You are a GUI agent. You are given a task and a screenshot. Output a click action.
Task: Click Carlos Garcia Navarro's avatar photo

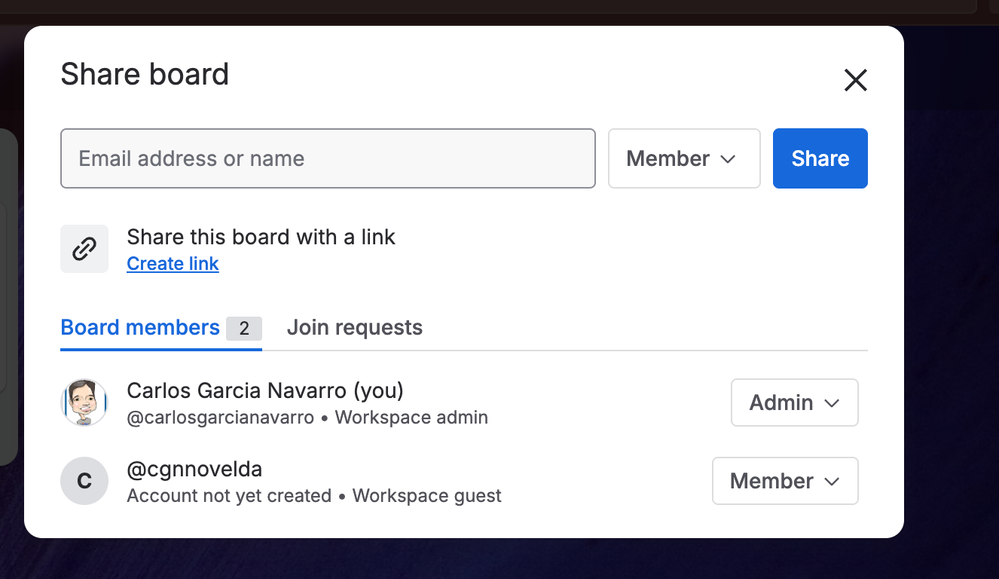coord(84,403)
